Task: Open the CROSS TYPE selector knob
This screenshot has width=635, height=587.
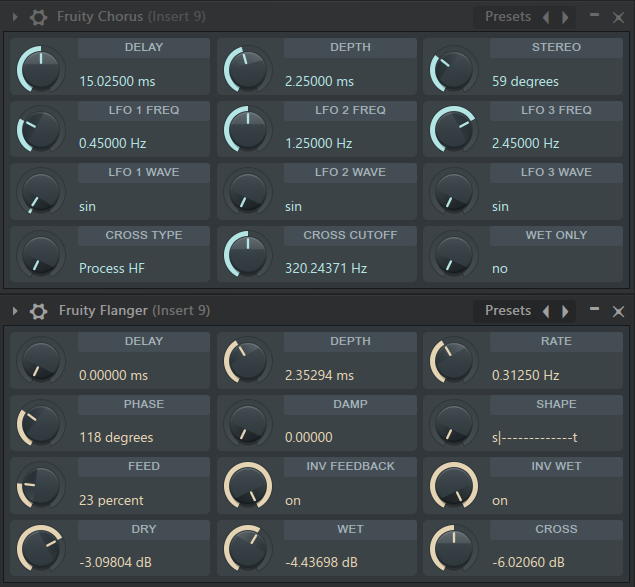Action: [41, 255]
